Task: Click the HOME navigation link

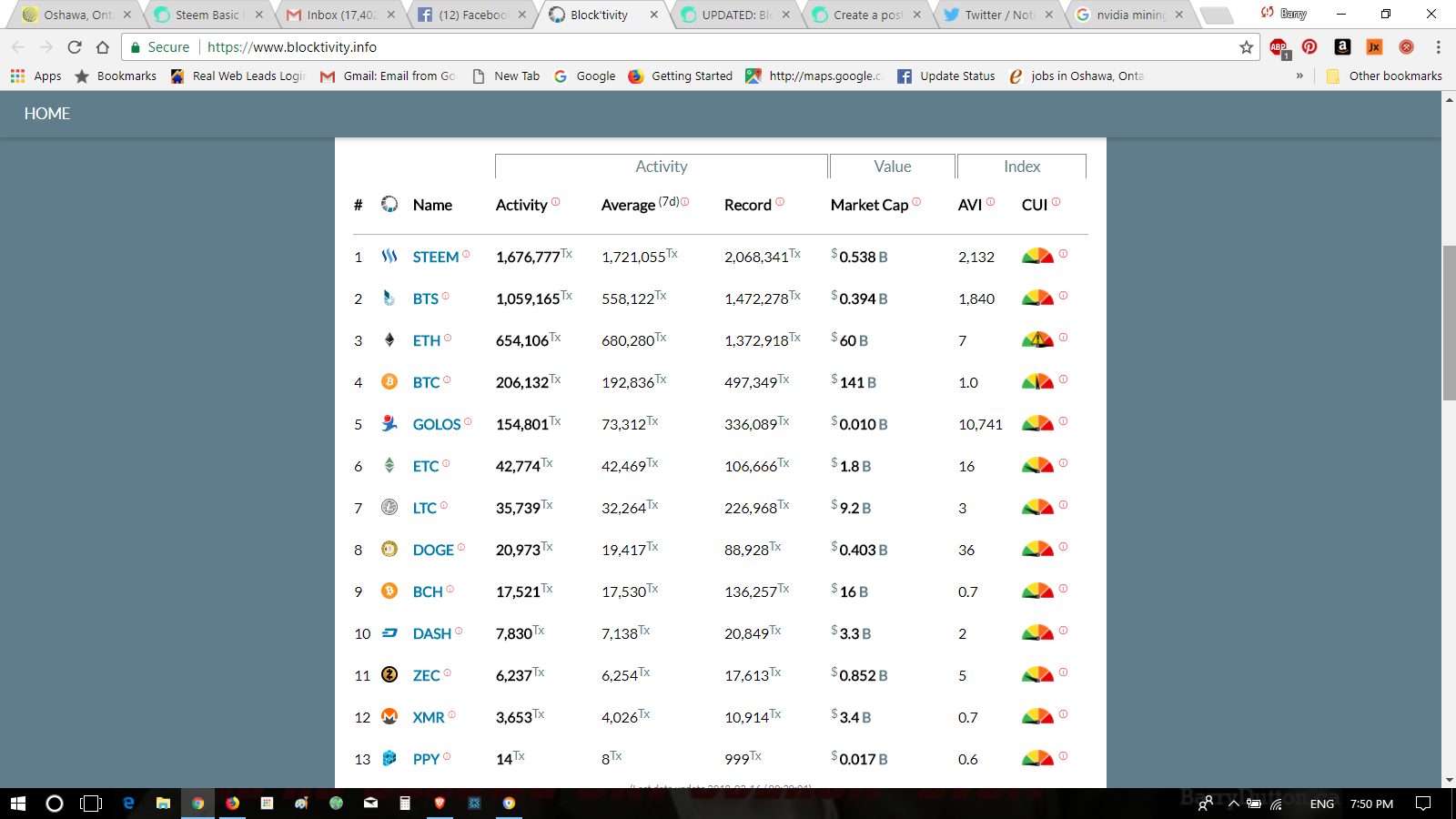Action: pos(47,114)
